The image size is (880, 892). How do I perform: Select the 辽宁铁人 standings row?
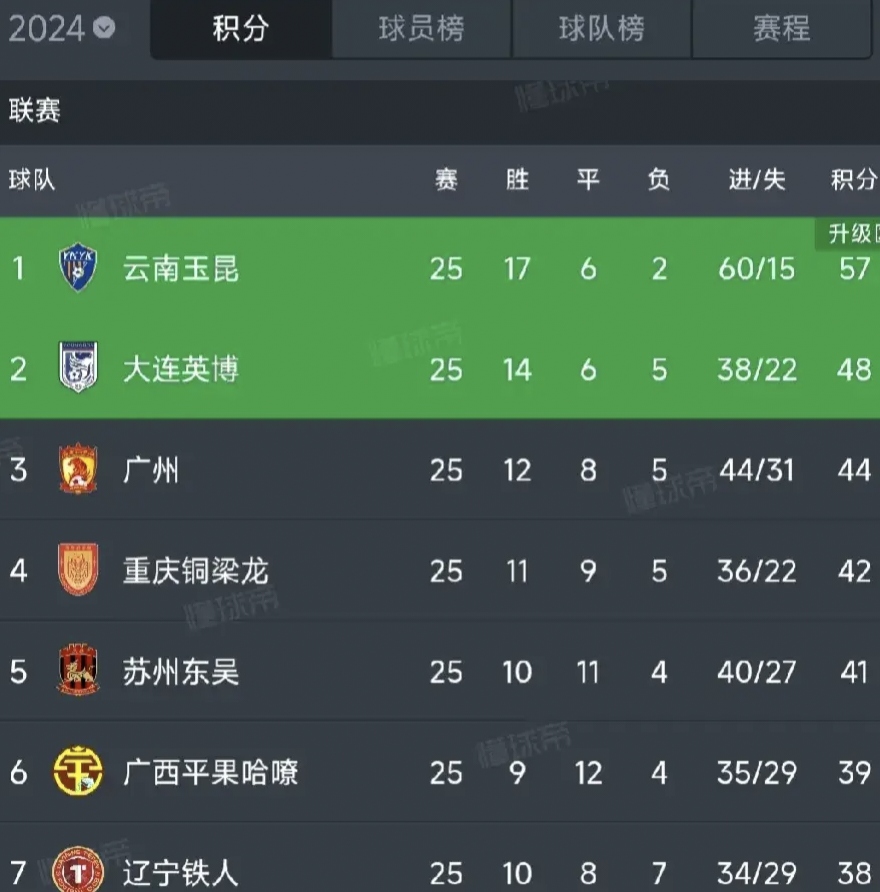point(440,870)
